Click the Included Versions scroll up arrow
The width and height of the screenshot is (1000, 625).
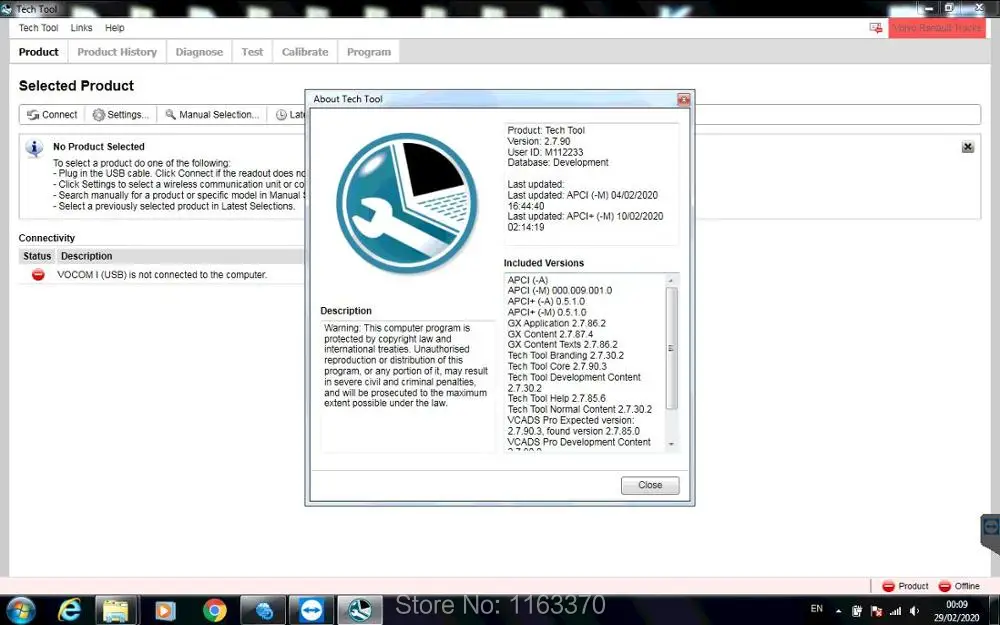tap(671, 281)
